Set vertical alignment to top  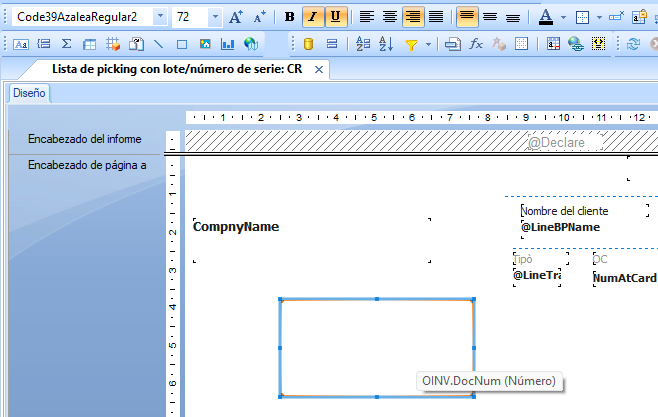tap(467, 17)
